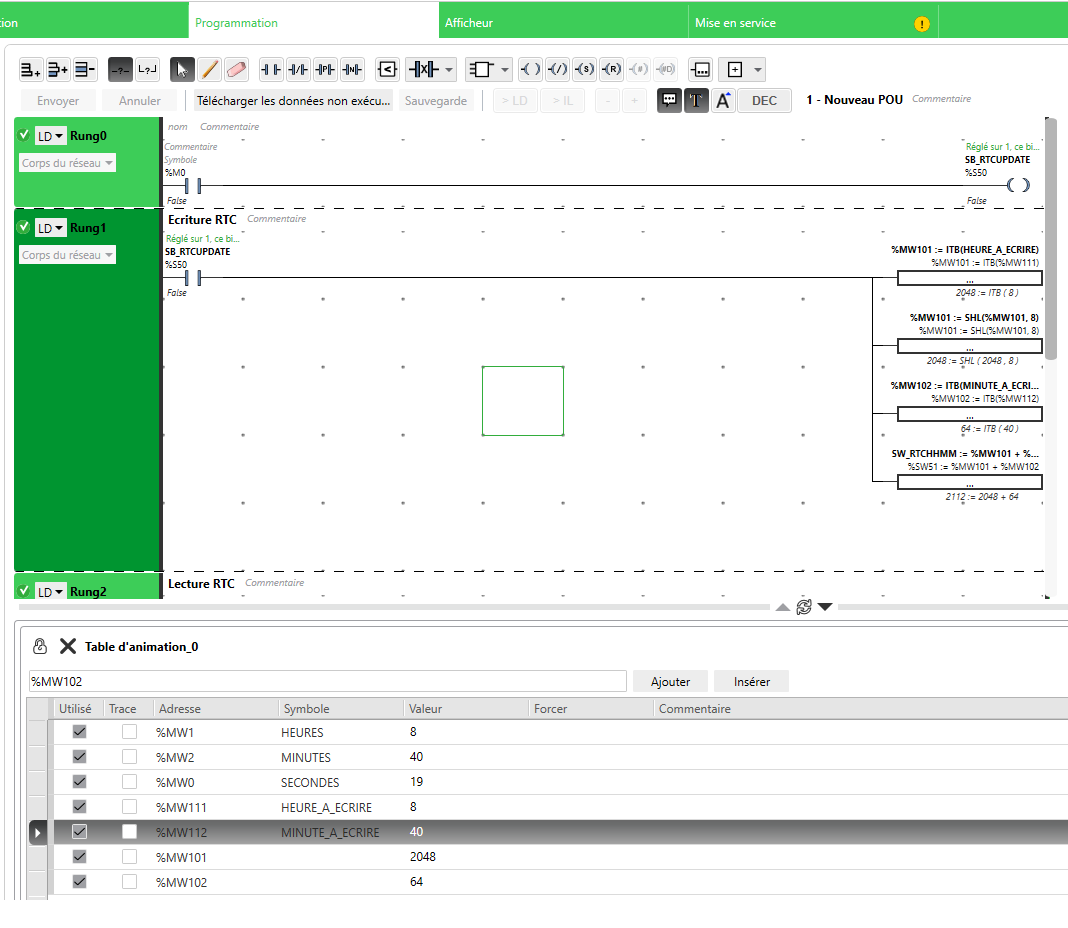Select the eraser tool in toolbar
Screen dimensions: 1068x928
click(x=236, y=69)
